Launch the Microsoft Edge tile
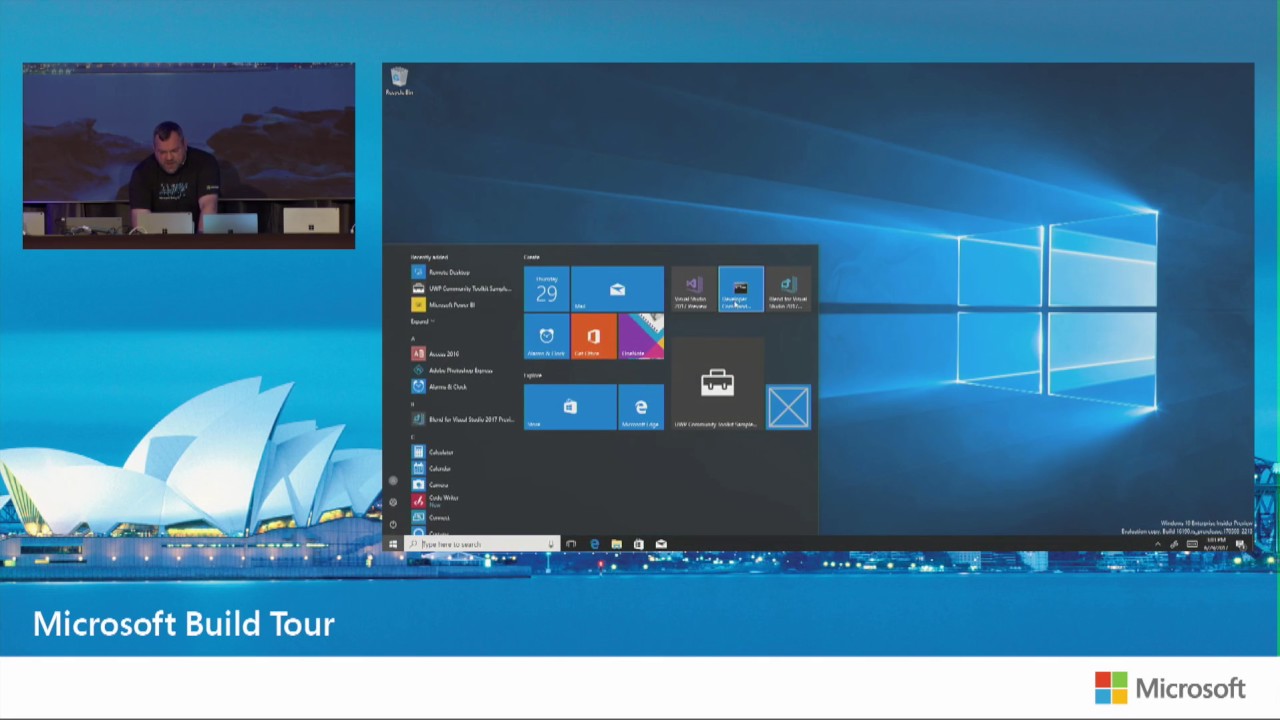This screenshot has height=720, width=1280. tap(641, 407)
